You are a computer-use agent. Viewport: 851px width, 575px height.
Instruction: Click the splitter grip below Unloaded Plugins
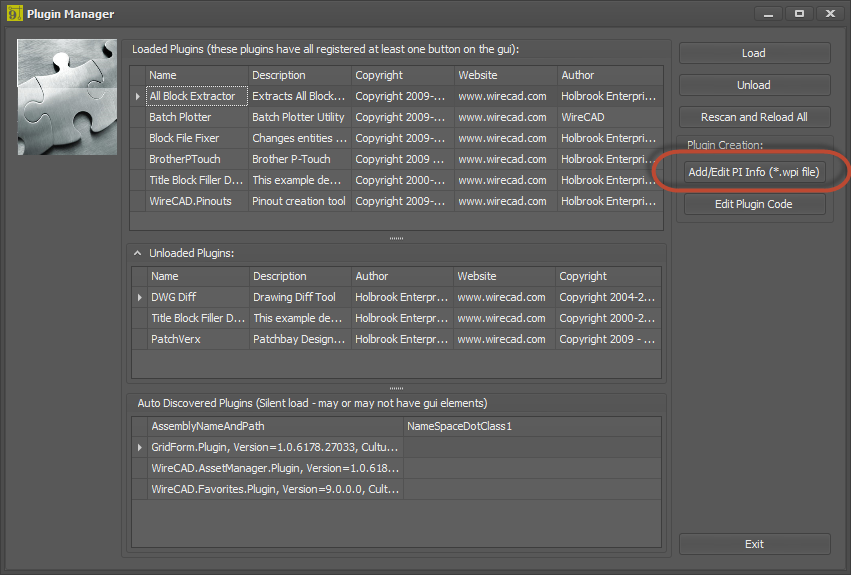(x=396, y=388)
